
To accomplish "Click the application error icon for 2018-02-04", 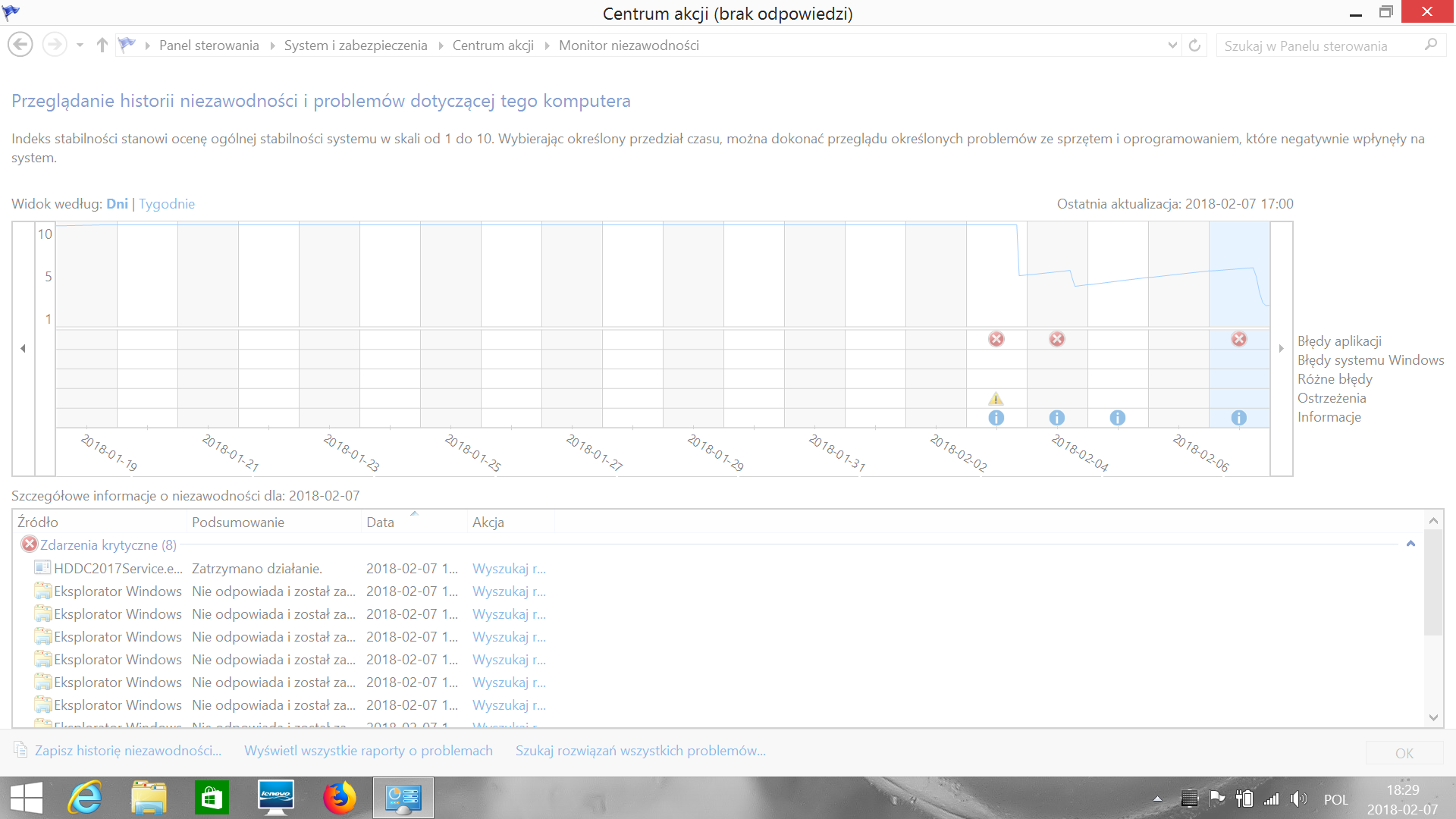I will click(1056, 339).
